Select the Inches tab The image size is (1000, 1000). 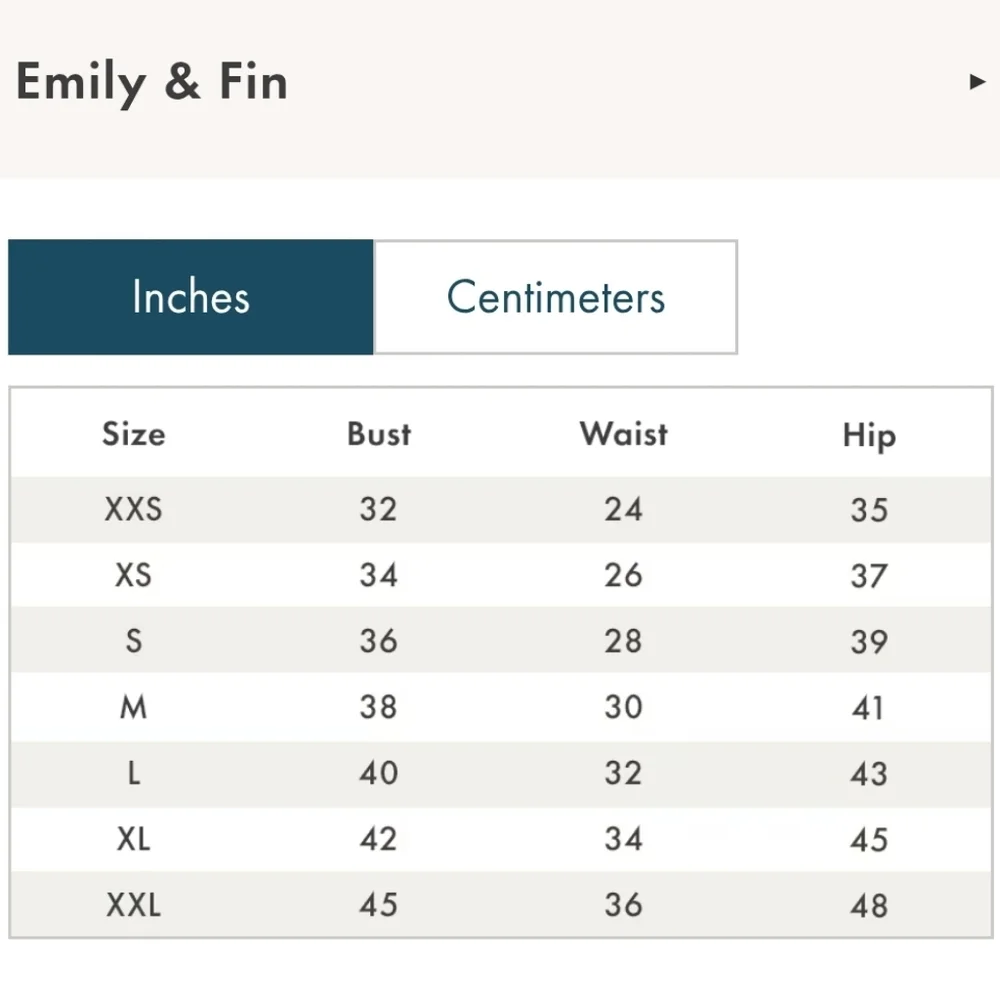[190, 297]
